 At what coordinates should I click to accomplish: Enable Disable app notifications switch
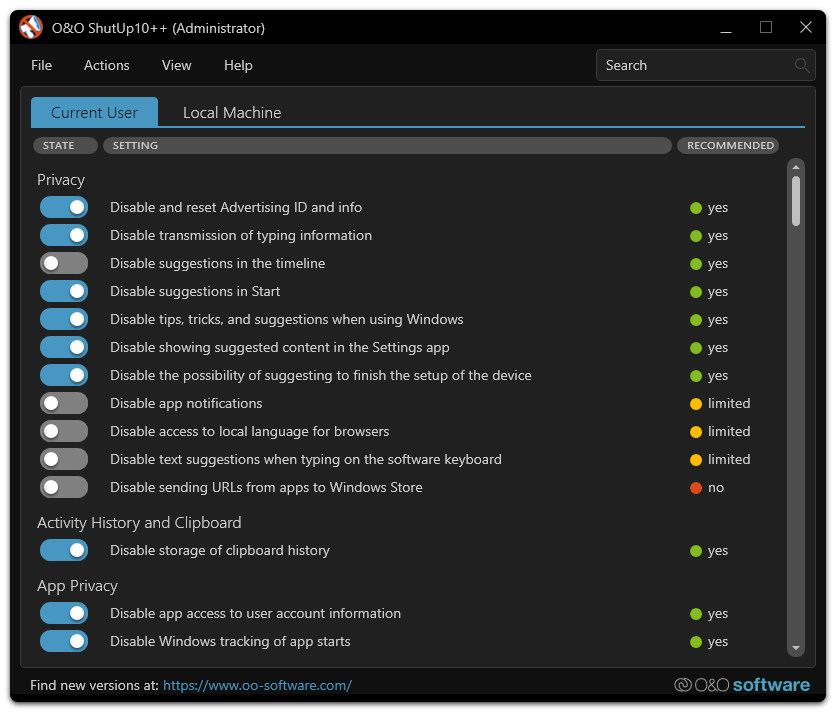[x=64, y=403]
